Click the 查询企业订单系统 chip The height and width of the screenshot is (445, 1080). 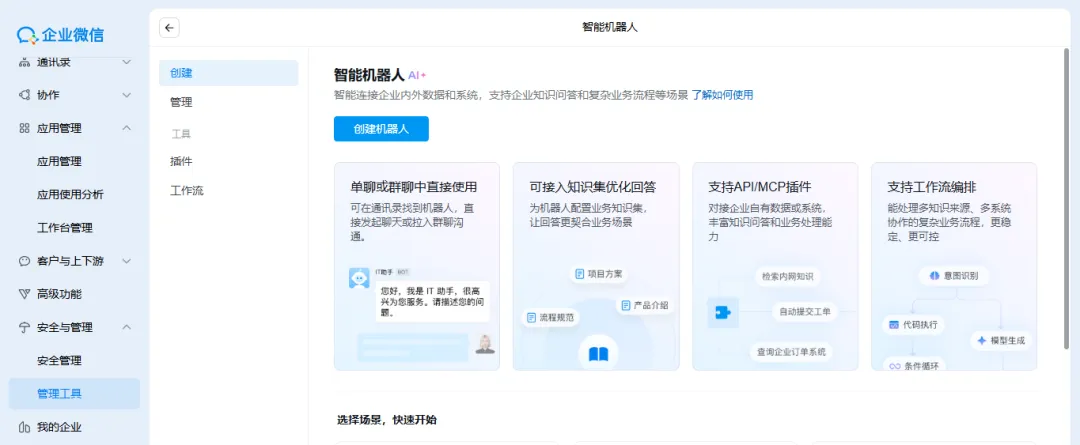[791, 351]
